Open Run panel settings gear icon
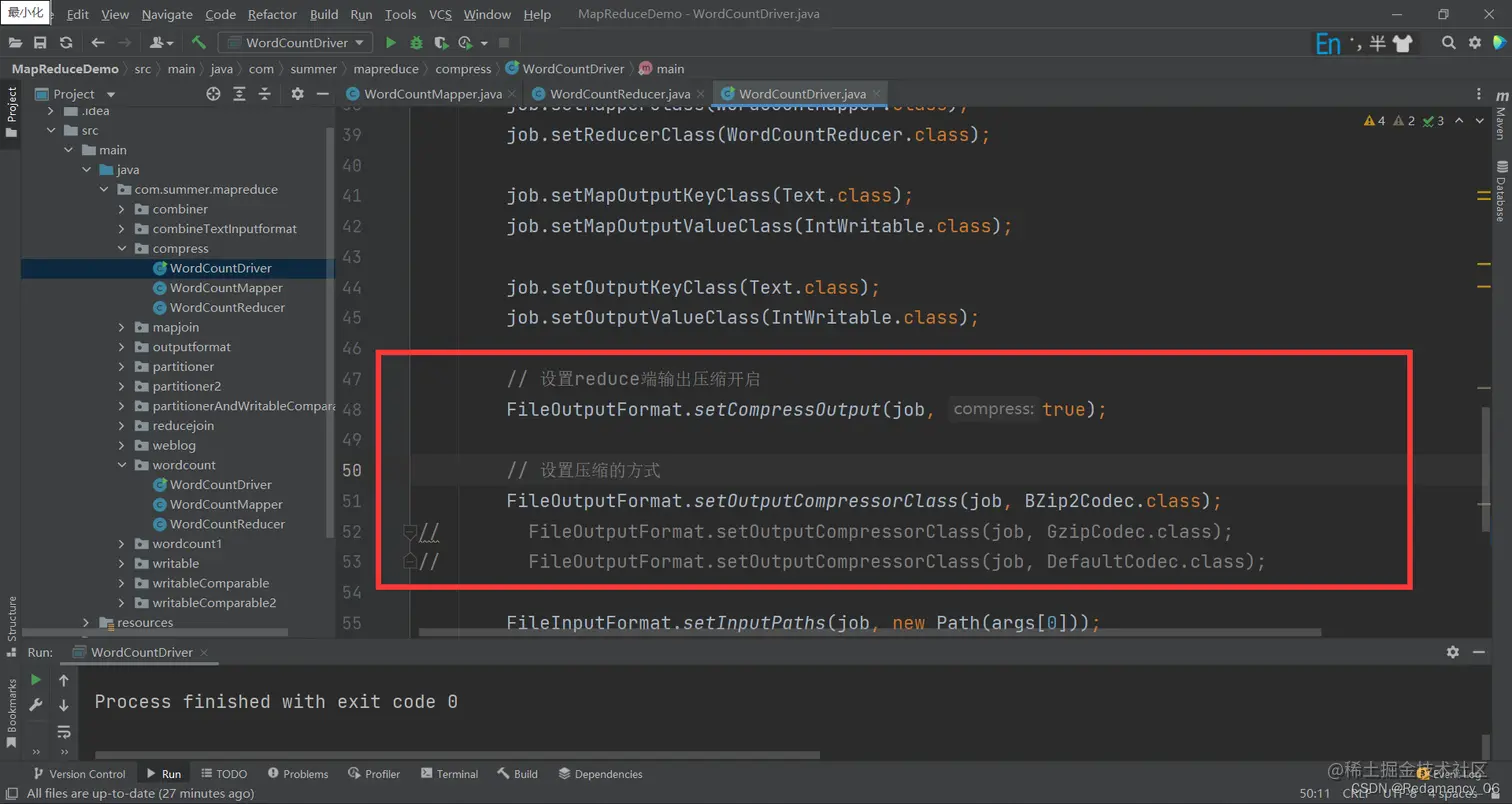The height and width of the screenshot is (804, 1512). 1453,652
